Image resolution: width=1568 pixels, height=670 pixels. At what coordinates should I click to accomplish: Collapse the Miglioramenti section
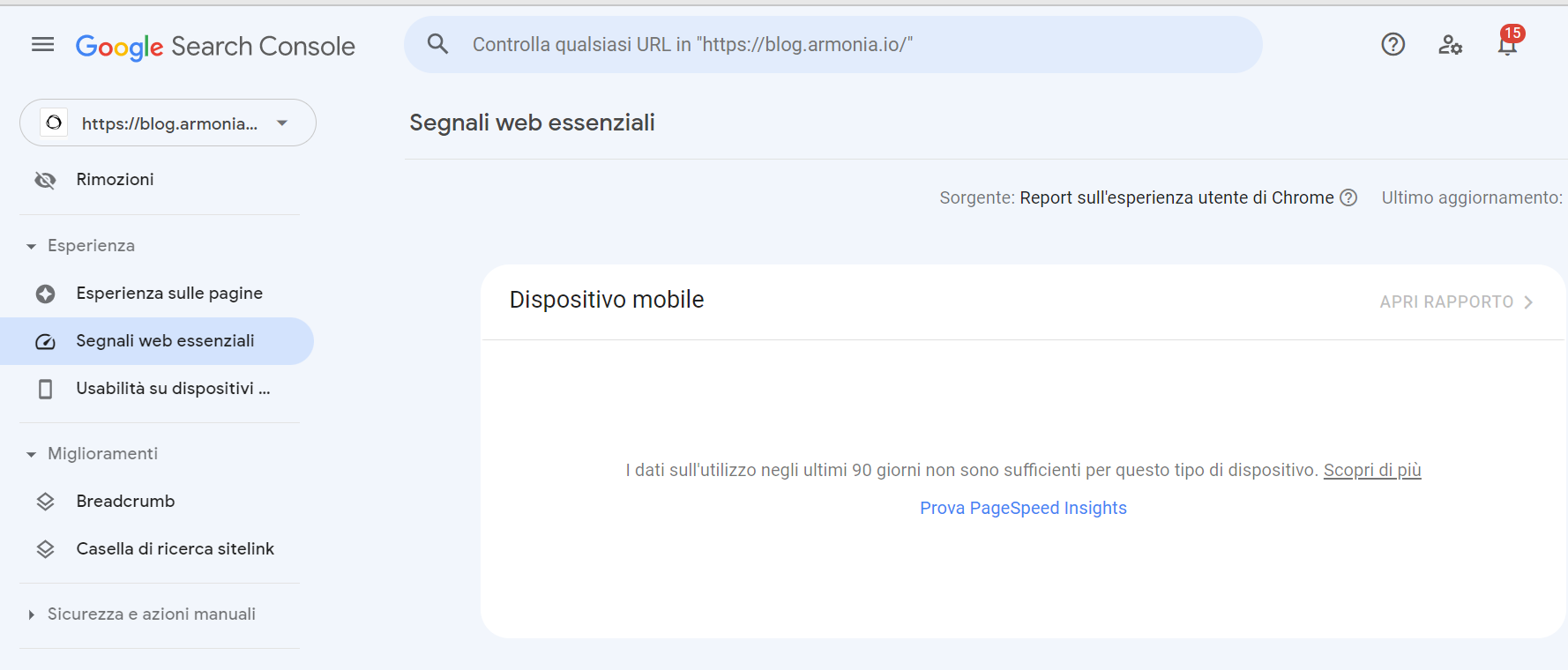click(32, 454)
